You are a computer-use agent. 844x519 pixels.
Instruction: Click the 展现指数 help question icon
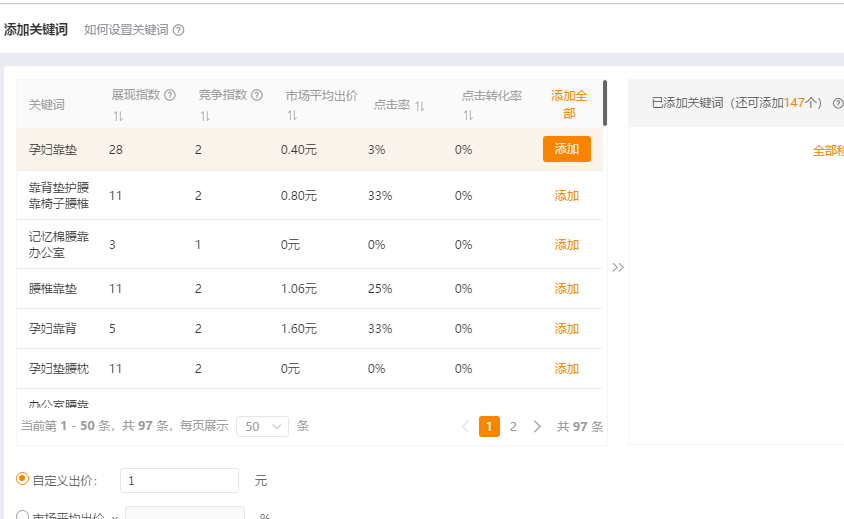coord(170,95)
